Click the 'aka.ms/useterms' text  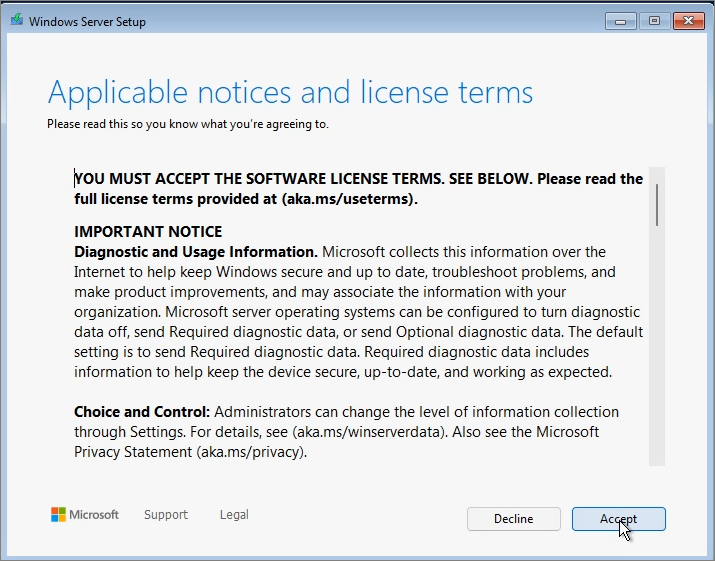pos(348,199)
